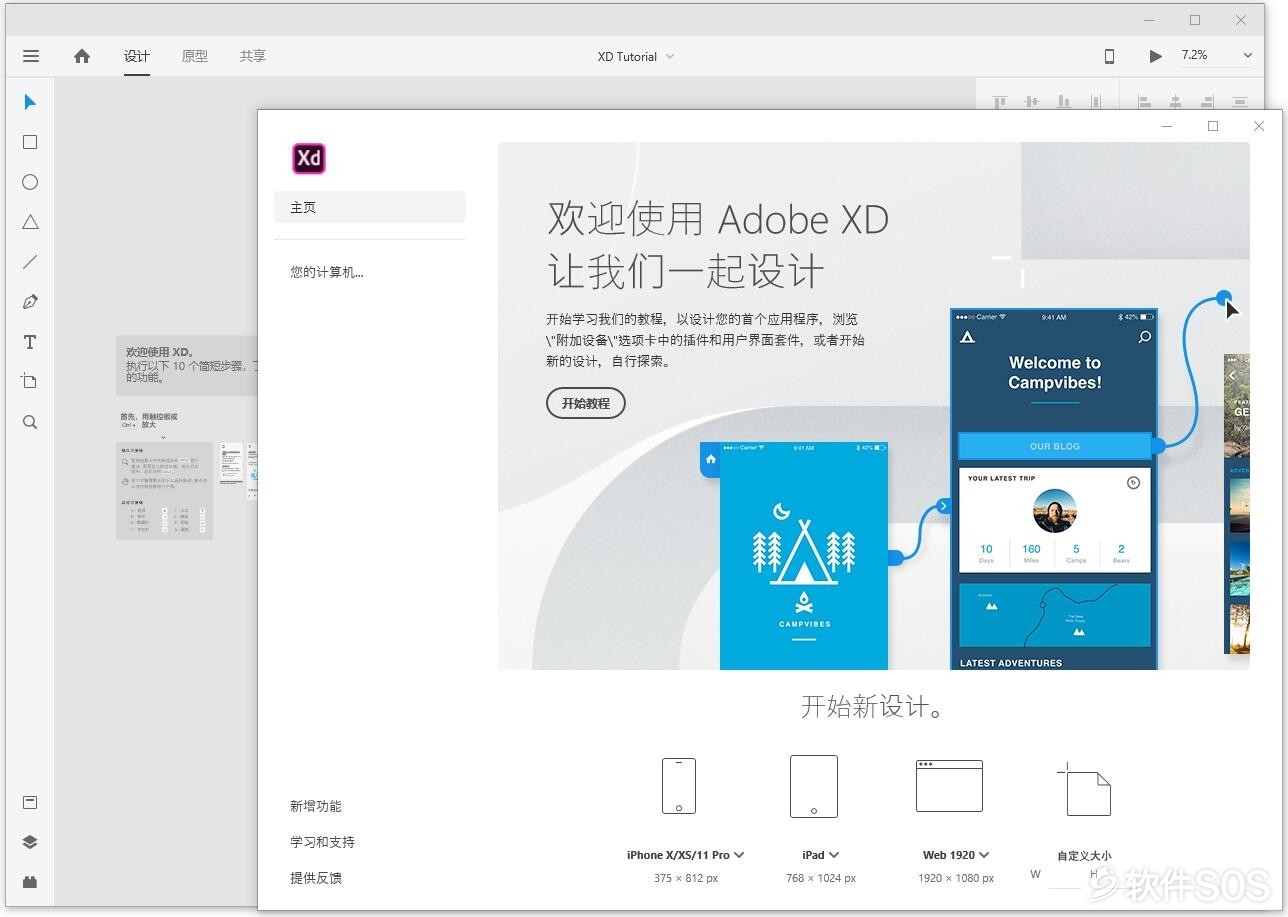This screenshot has height=917, width=1288.
Task: Select the Rectangle tool
Action: click(30, 142)
